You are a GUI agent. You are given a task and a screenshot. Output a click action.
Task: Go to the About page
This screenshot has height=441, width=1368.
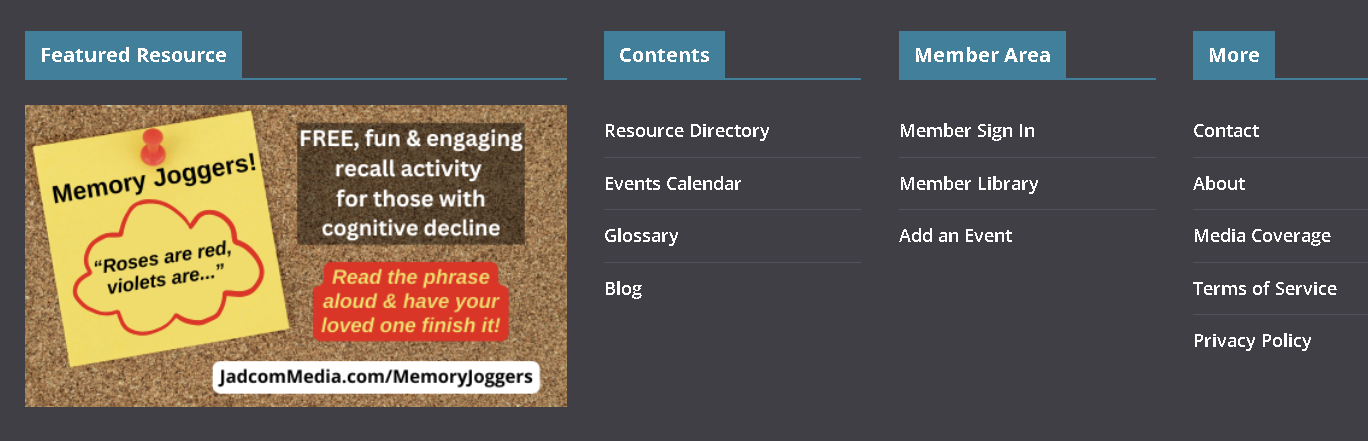click(x=1218, y=184)
